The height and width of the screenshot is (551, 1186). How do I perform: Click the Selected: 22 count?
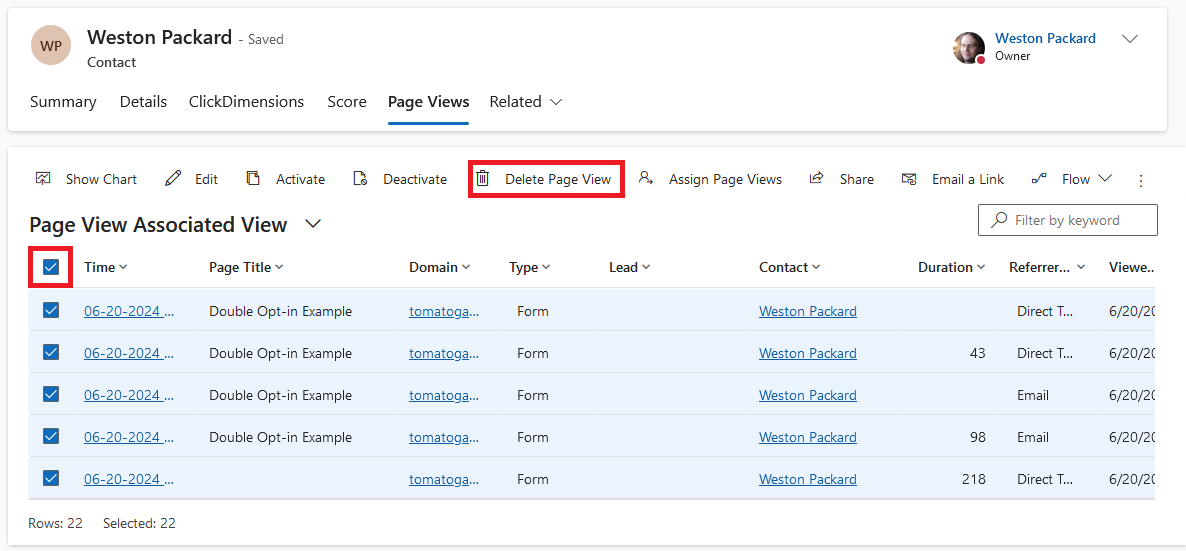139,523
